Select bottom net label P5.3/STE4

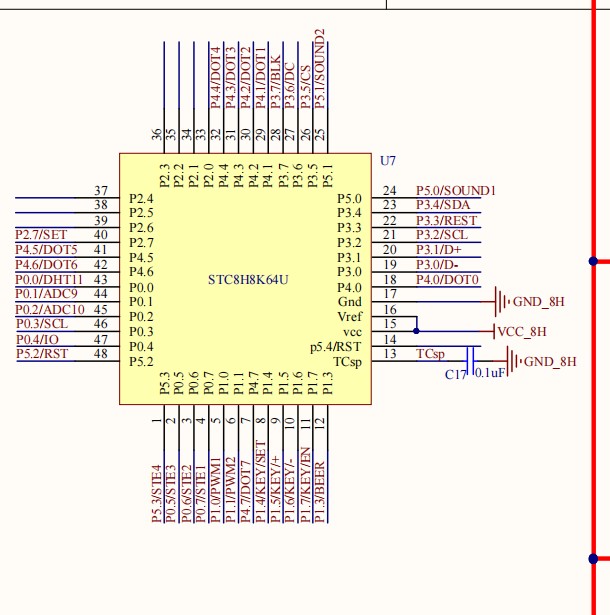(157, 493)
